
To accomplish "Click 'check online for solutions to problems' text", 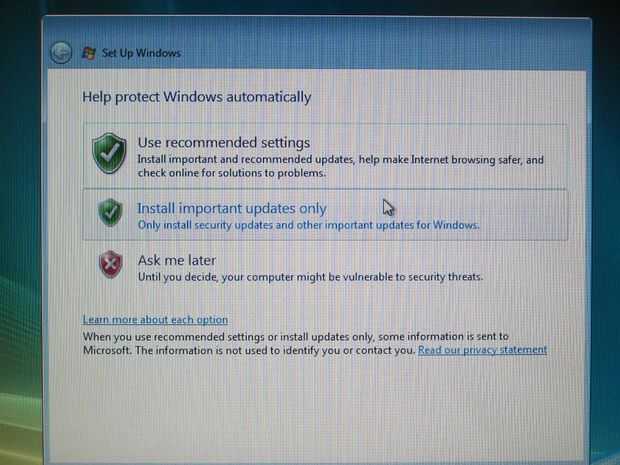I will click(232, 173).
